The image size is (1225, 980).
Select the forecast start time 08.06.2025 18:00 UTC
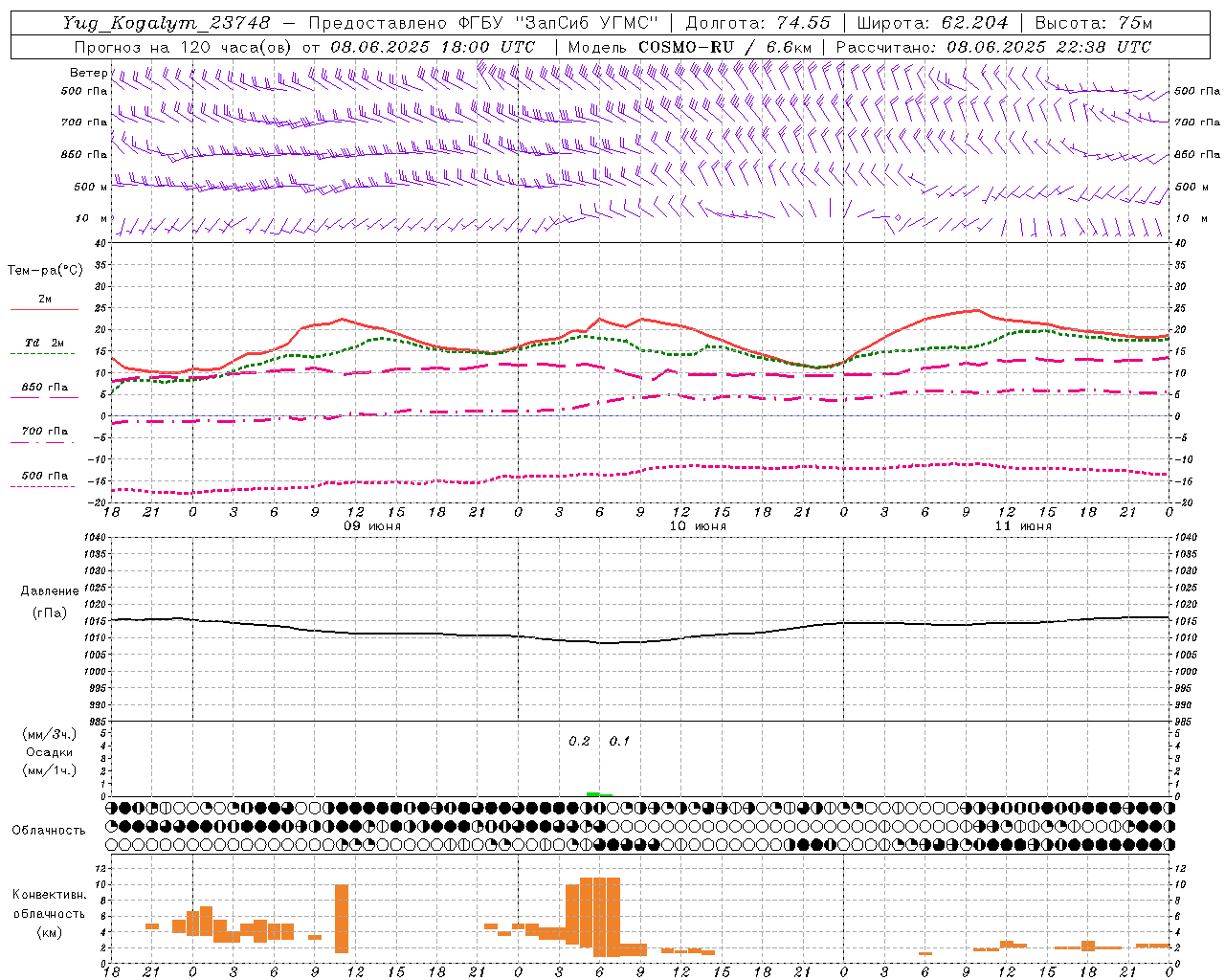coord(433,47)
